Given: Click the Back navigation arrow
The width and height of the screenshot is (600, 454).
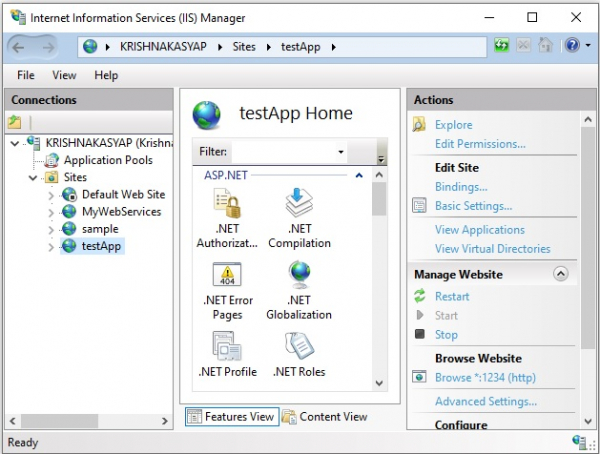Looking at the screenshot, I should point(18,47).
